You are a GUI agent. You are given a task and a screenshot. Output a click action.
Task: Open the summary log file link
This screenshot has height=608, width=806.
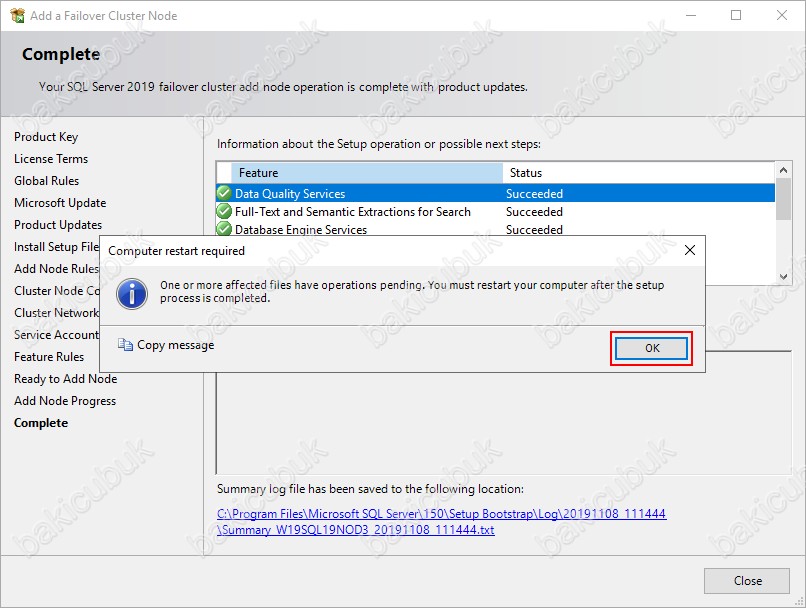[442, 522]
